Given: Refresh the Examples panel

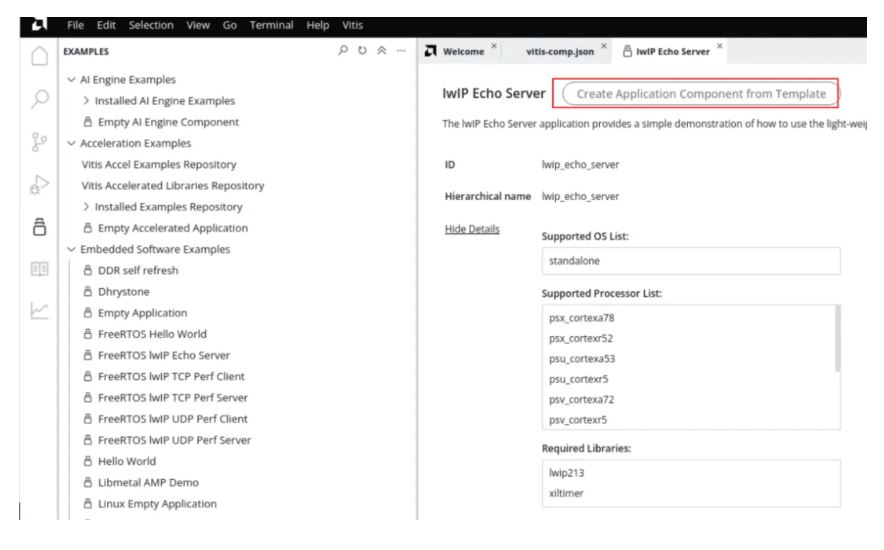Looking at the screenshot, I should pyautogui.click(x=362, y=50).
